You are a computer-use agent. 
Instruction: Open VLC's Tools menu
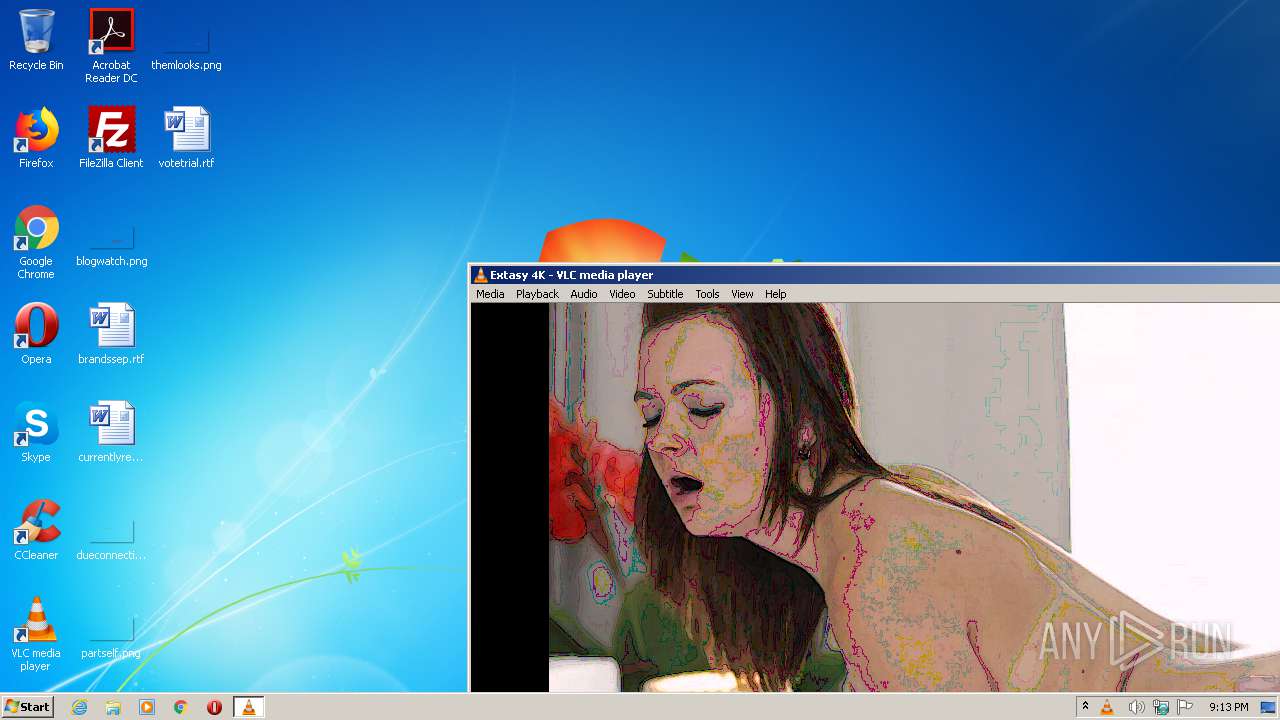click(707, 294)
